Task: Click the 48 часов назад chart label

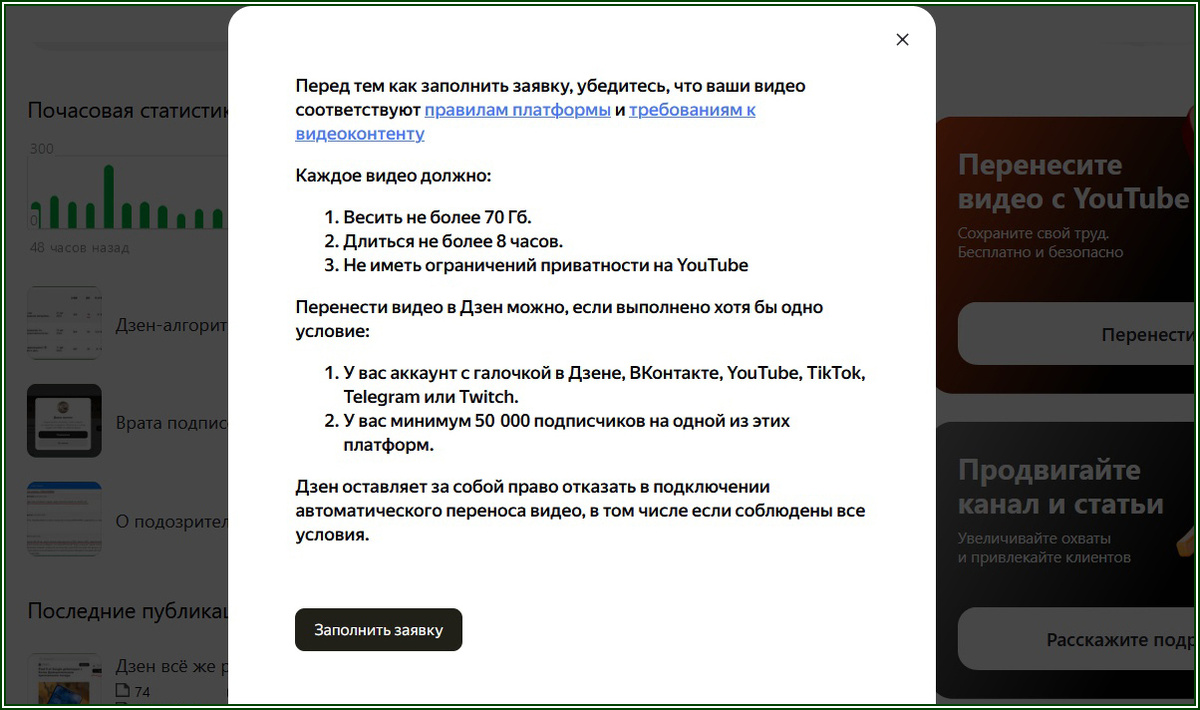Action: [77, 247]
